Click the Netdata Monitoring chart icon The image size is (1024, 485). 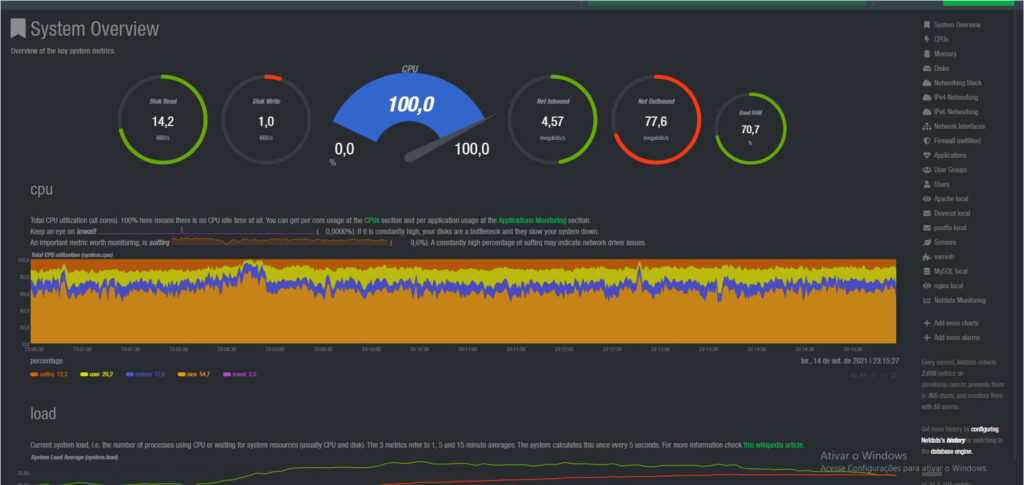926,300
